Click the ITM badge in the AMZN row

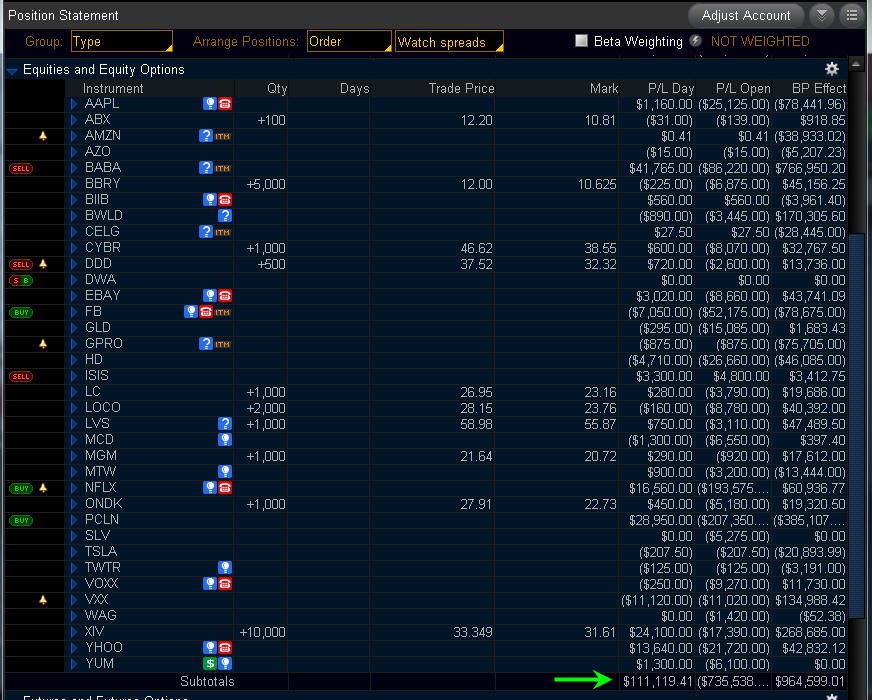[x=222, y=136]
